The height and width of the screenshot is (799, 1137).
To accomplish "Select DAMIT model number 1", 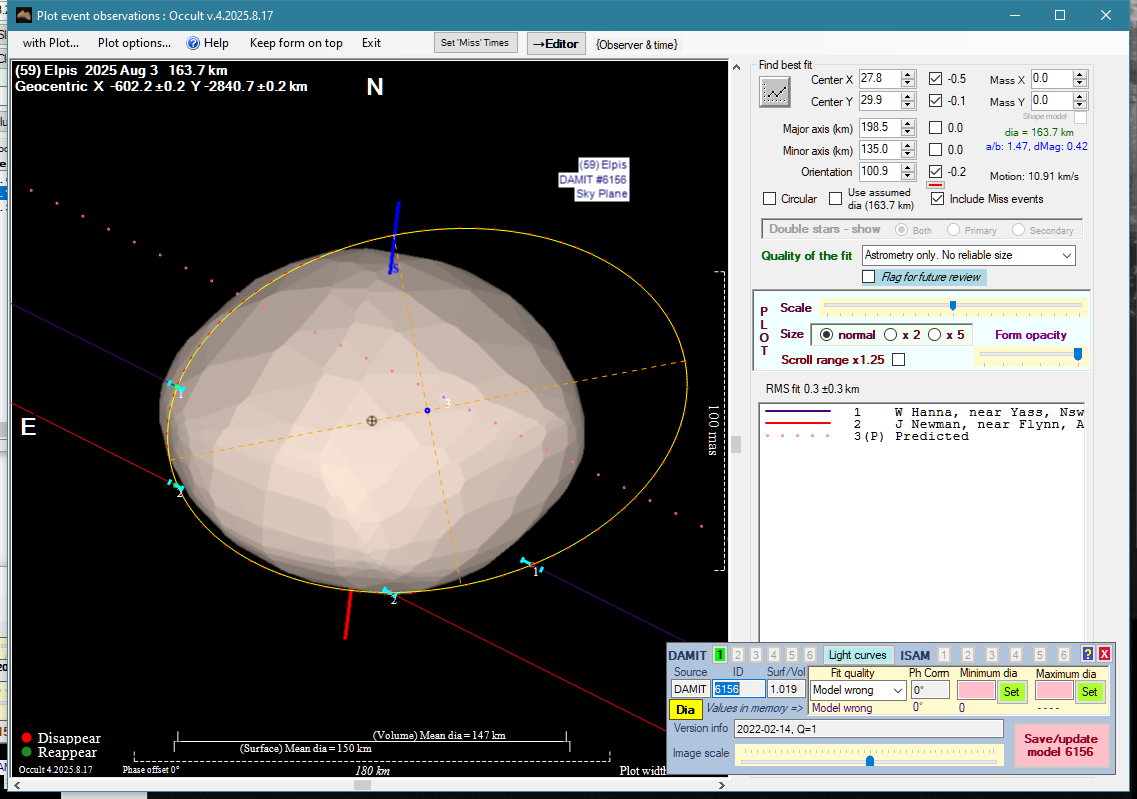I will coord(720,655).
